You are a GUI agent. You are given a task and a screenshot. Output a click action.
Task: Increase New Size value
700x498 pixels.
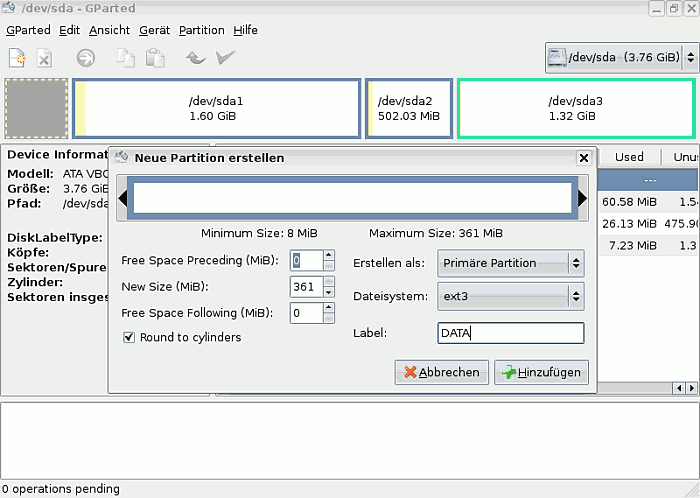coord(329,281)
